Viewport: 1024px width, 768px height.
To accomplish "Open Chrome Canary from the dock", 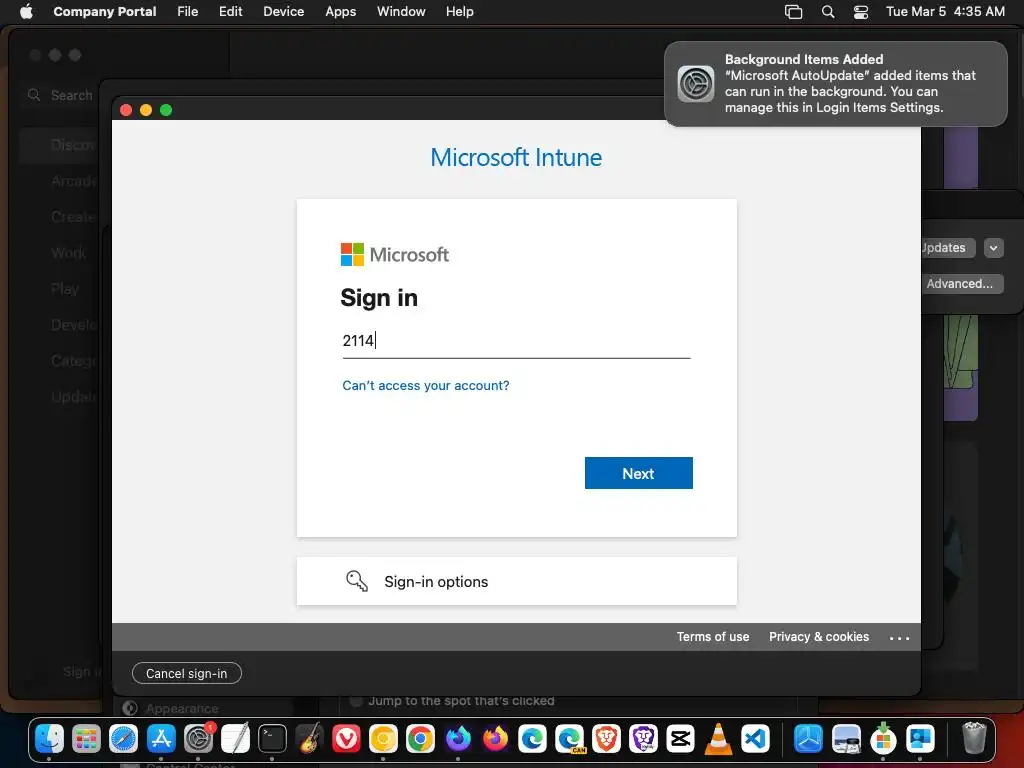I will [x=383, y=739].
